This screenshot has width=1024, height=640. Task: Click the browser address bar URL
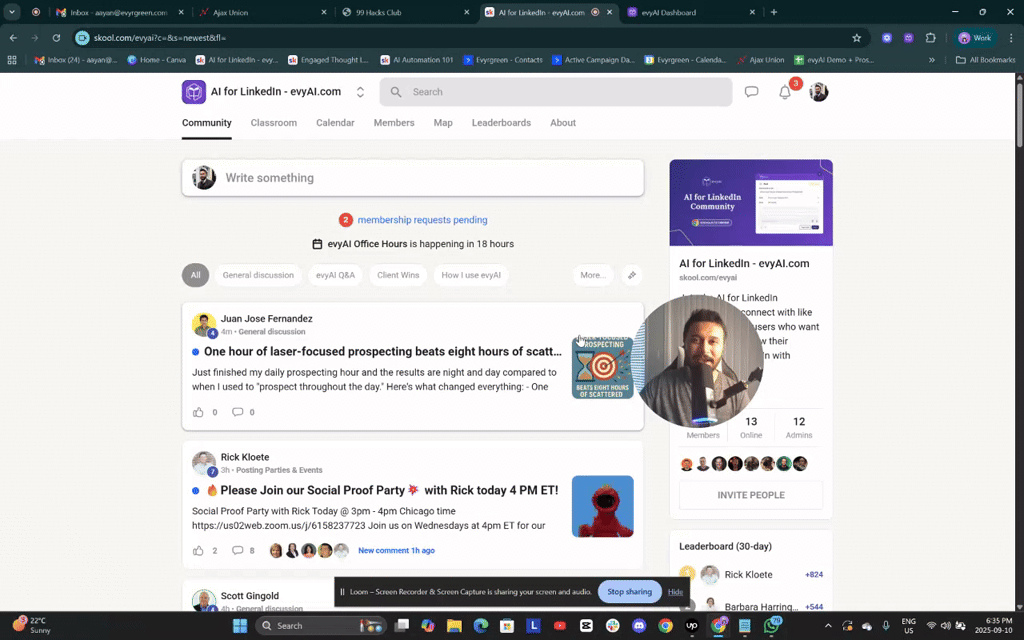click(x=159, y=38)
